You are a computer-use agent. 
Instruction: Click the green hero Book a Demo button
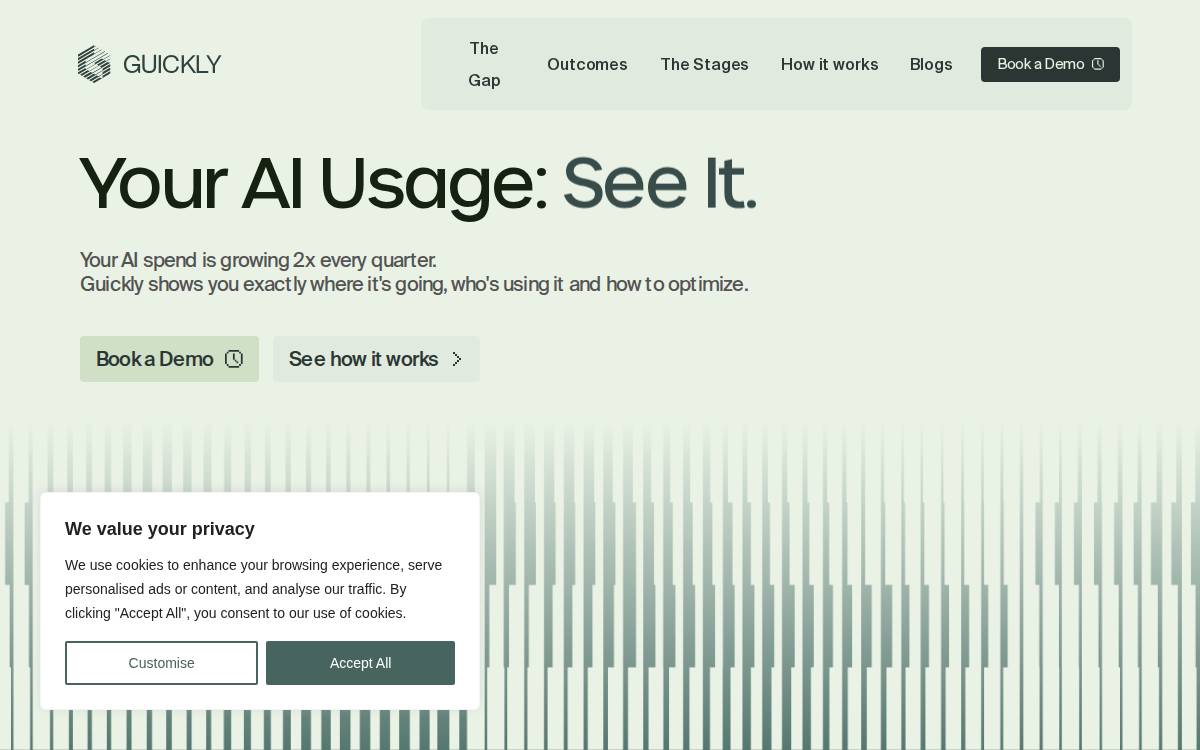[169, 359]
